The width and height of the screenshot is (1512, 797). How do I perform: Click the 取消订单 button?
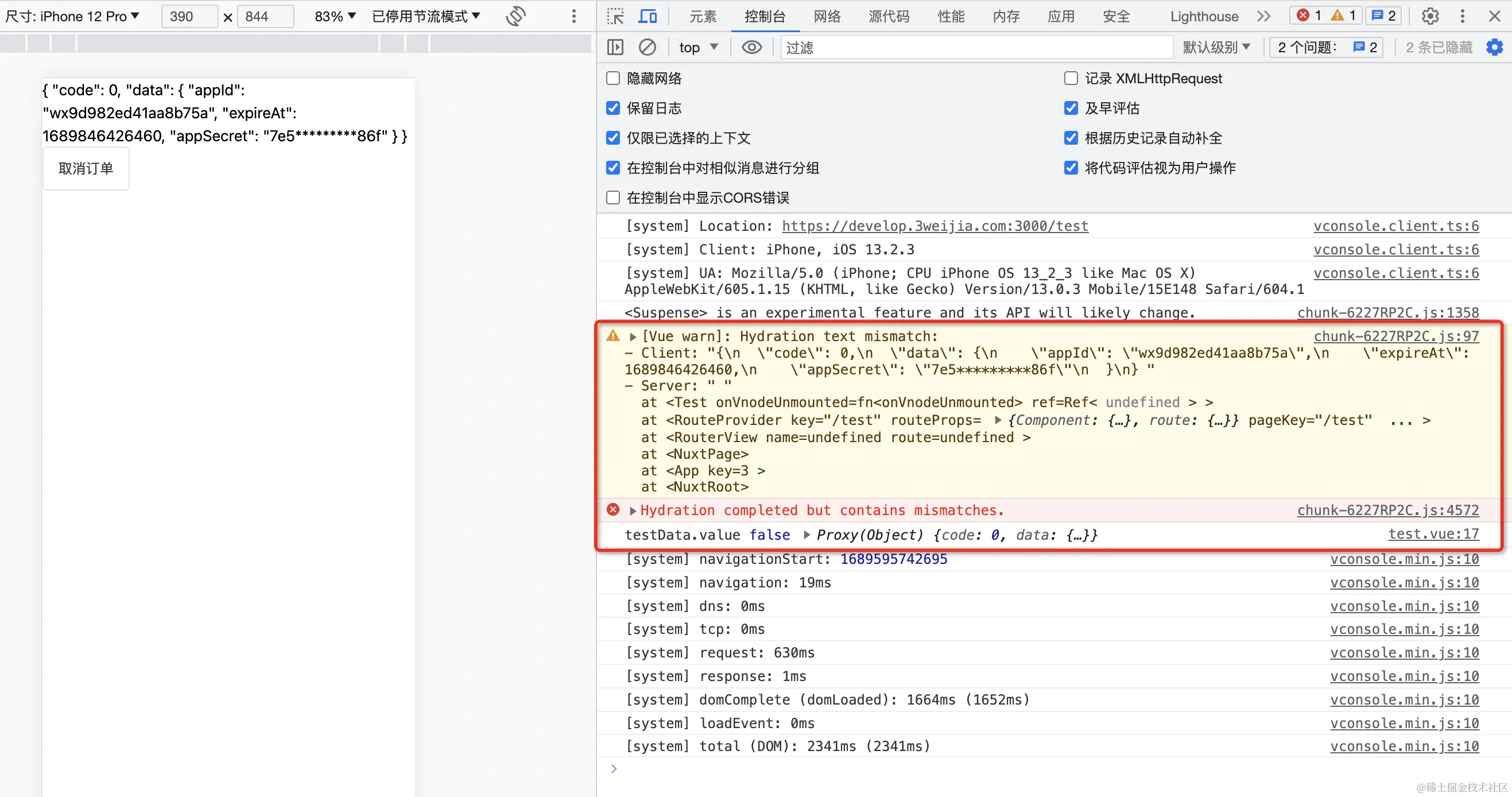pos(86,169)
